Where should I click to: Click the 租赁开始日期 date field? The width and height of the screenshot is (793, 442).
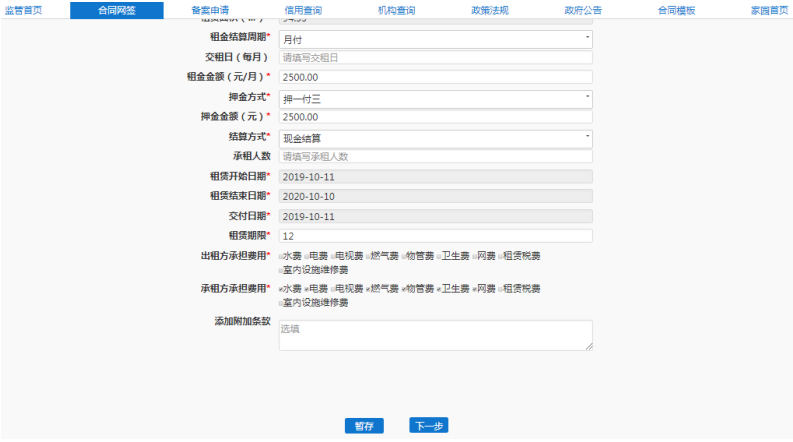(x=435, y=177)
